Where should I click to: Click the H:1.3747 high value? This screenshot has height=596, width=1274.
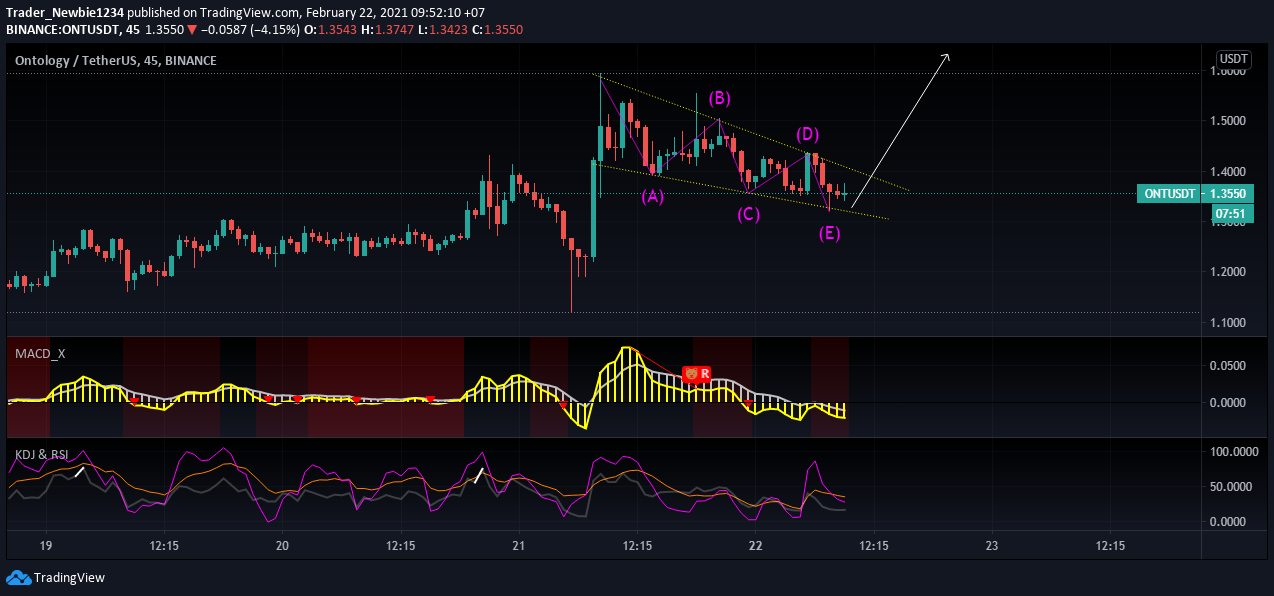(x=389, y=30)
